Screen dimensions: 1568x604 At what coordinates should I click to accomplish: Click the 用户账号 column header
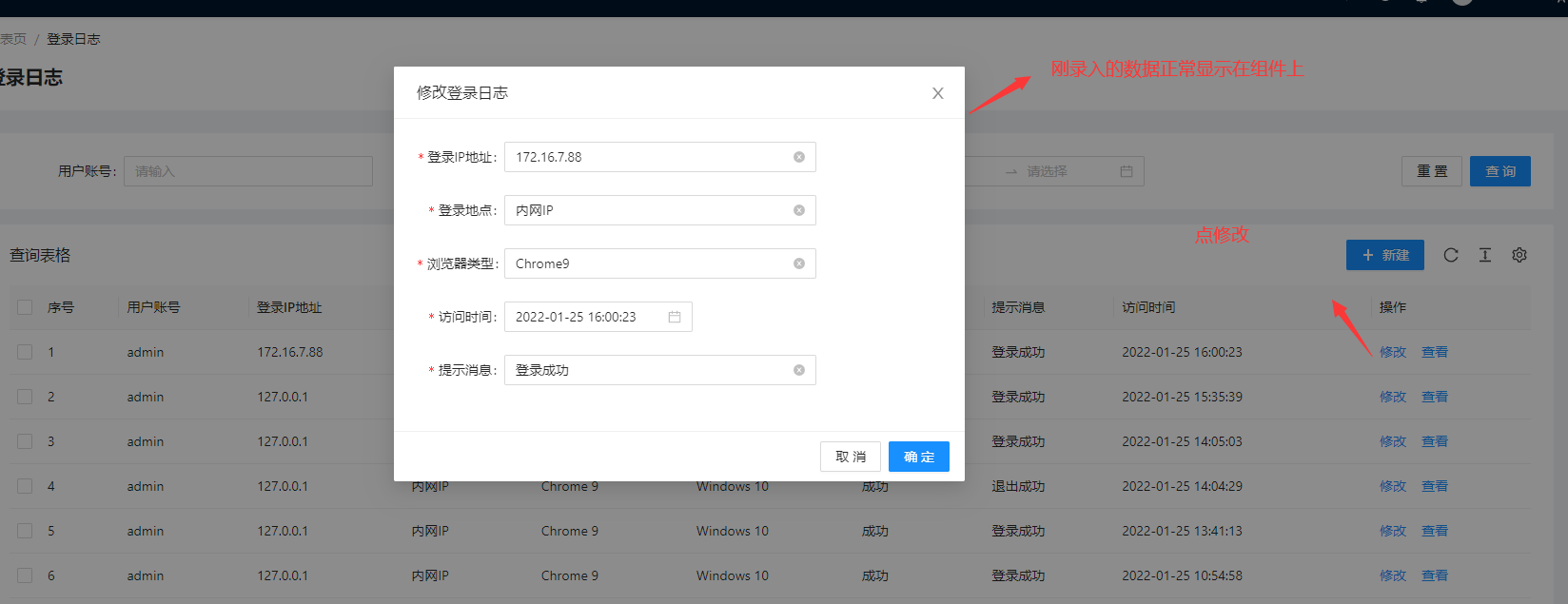click(x=153, y=307)
